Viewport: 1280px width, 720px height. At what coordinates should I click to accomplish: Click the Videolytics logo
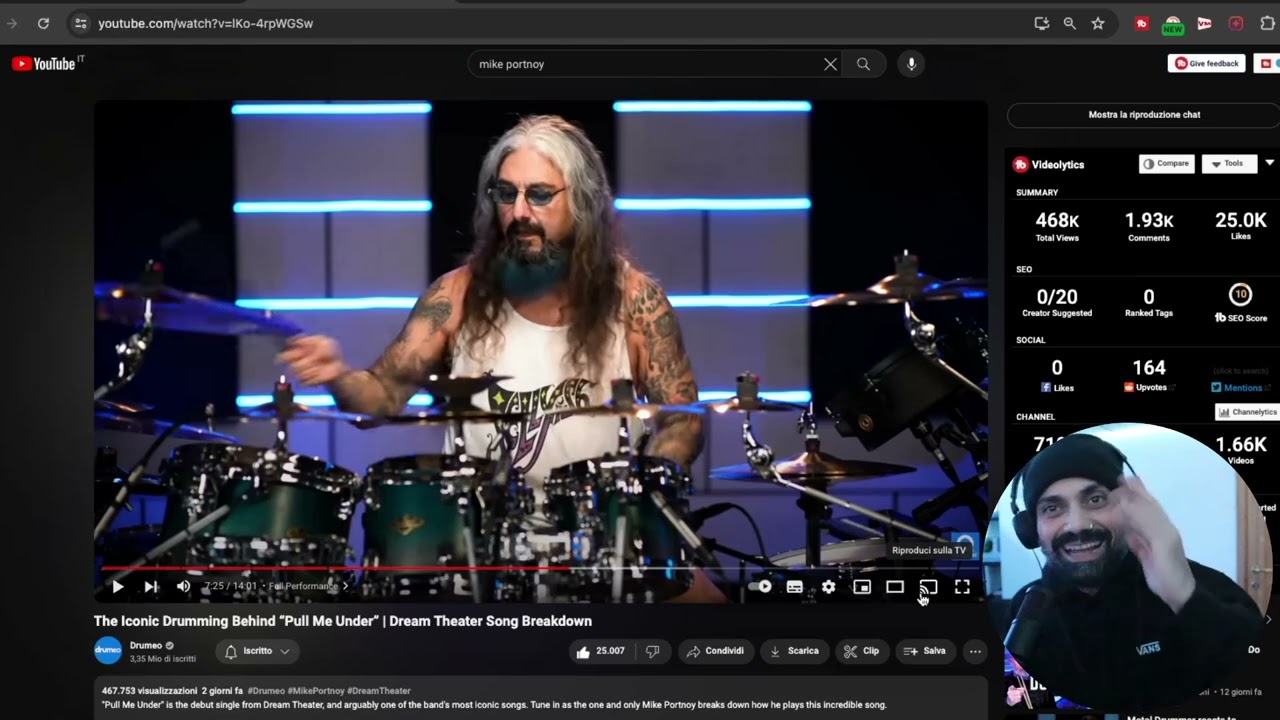pyautogui.click(x=1049, y=164)
